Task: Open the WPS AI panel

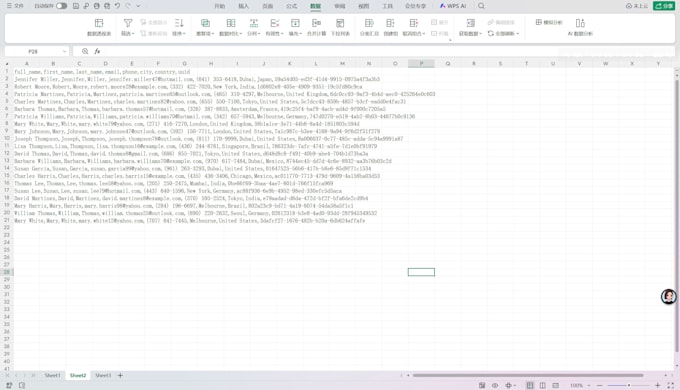Action: point(453,6)
